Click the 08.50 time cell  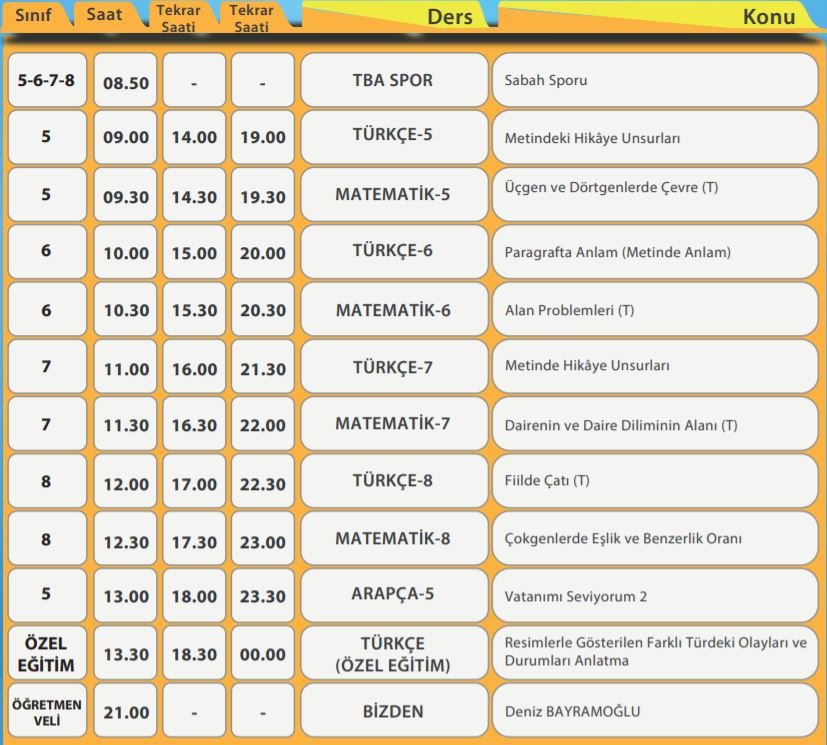(126, 80)
